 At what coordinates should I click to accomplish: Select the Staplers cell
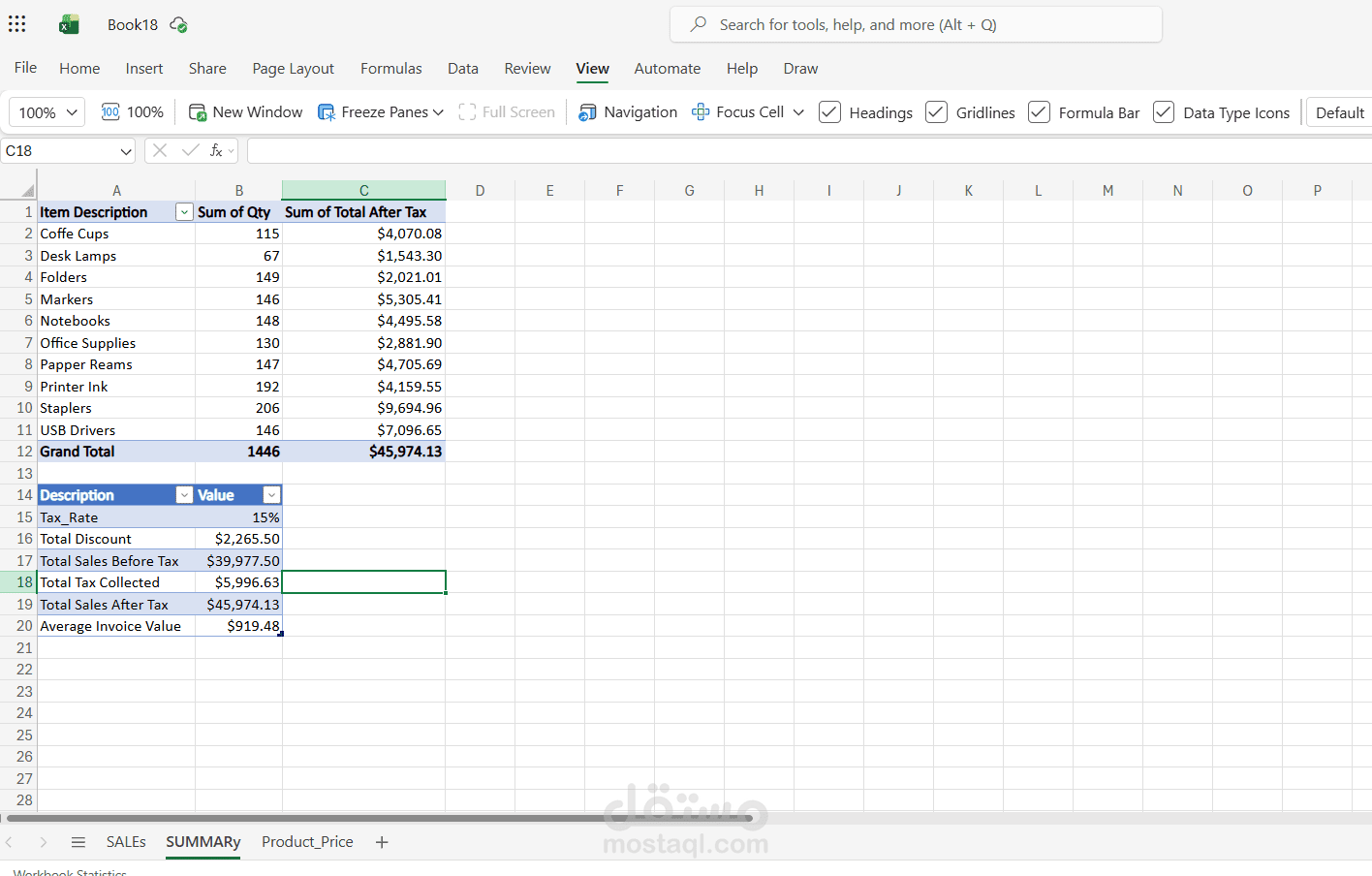[116, 408]
